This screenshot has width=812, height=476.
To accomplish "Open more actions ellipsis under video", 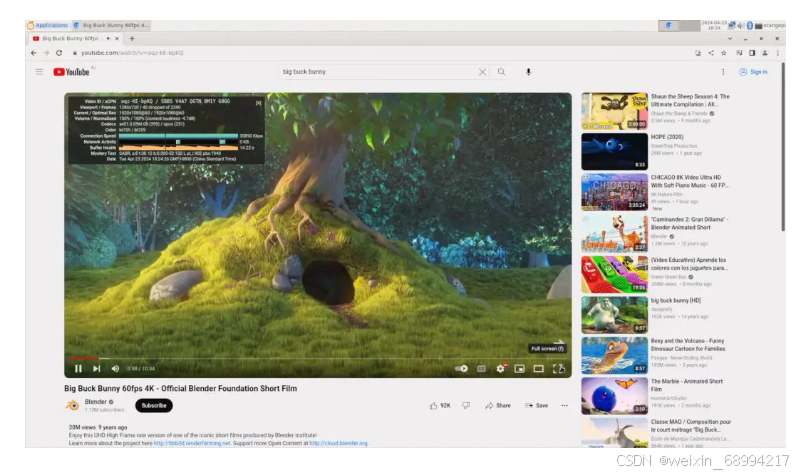I will [564, 406].
